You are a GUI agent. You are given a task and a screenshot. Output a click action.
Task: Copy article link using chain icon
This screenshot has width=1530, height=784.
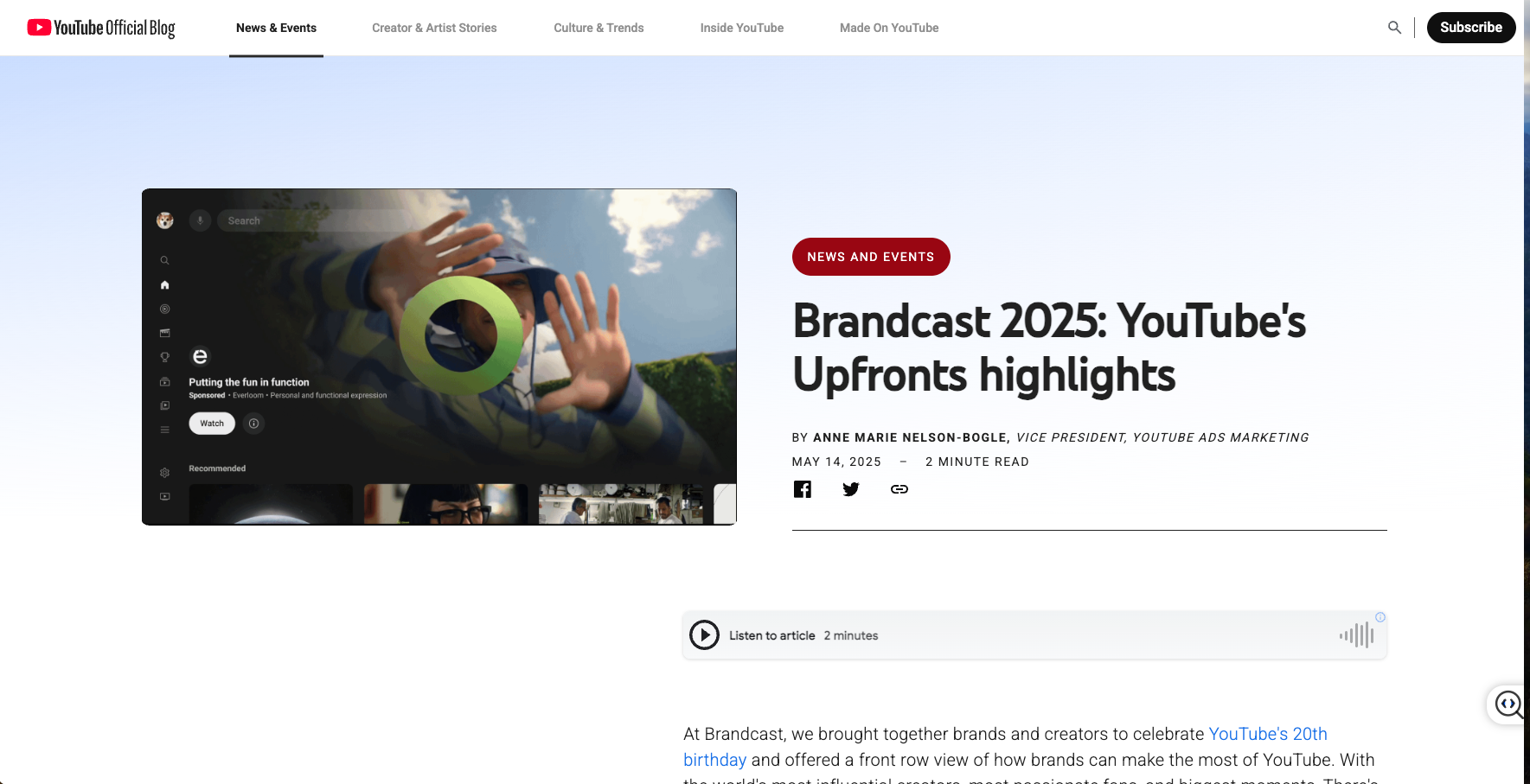pyautogui.click(x=899, y=489)
